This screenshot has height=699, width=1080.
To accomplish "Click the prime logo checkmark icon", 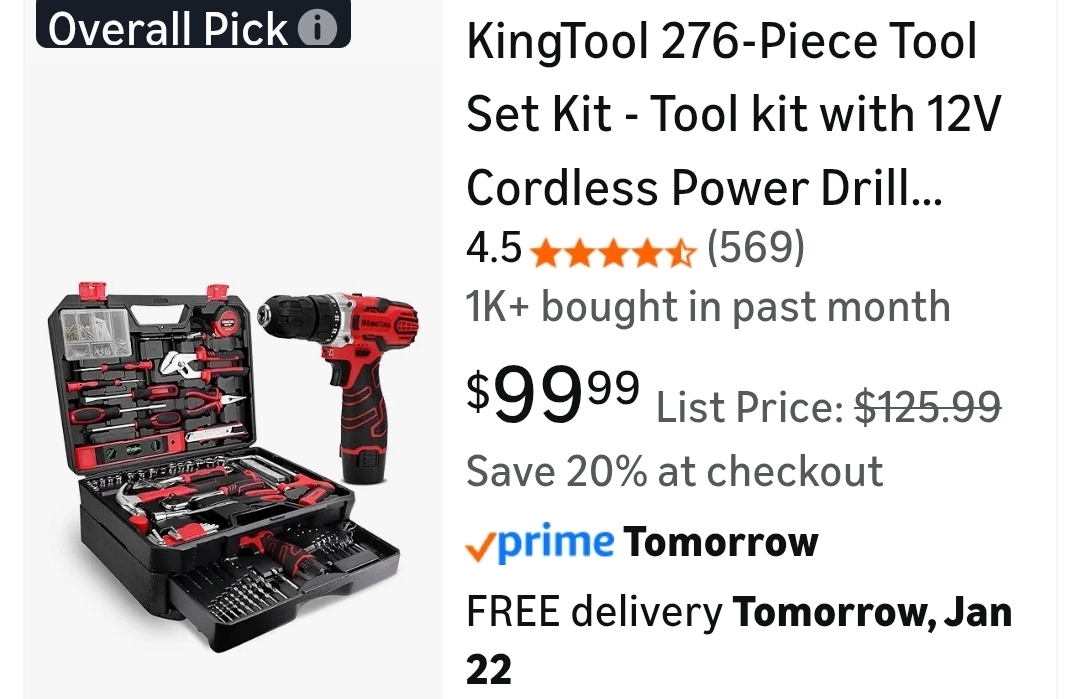I will [481, 548].
